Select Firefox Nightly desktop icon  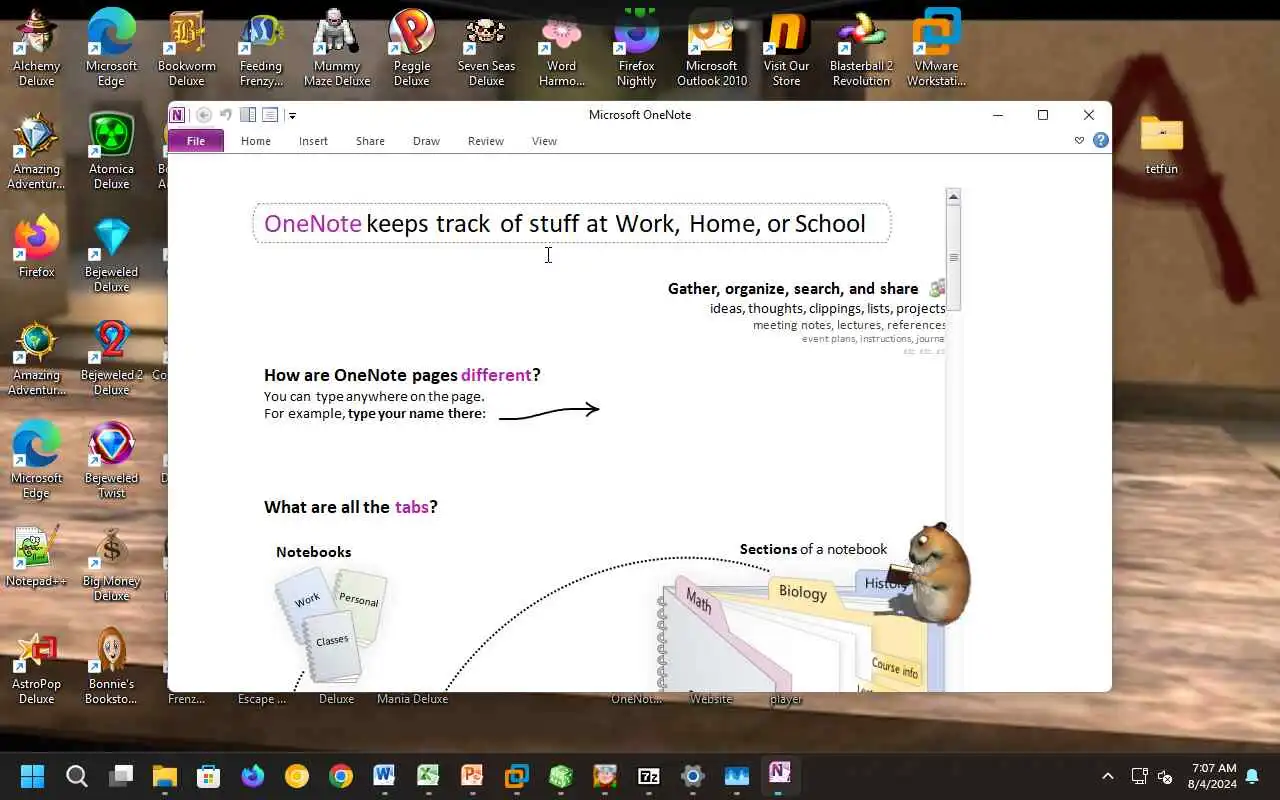coord(636,48)
